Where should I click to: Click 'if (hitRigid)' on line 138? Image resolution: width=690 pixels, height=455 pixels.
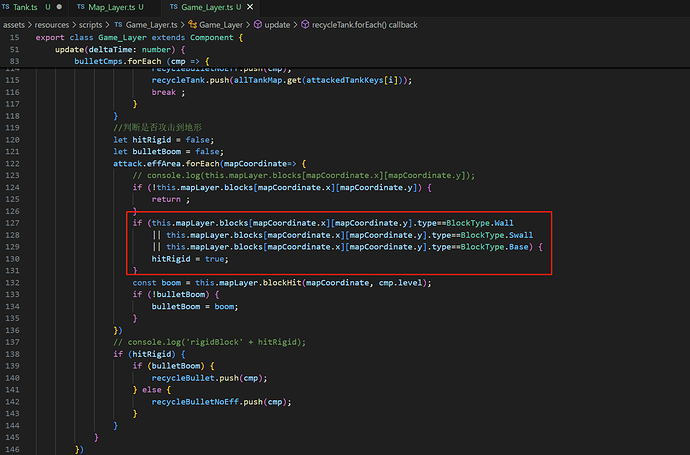coord(144,354)
